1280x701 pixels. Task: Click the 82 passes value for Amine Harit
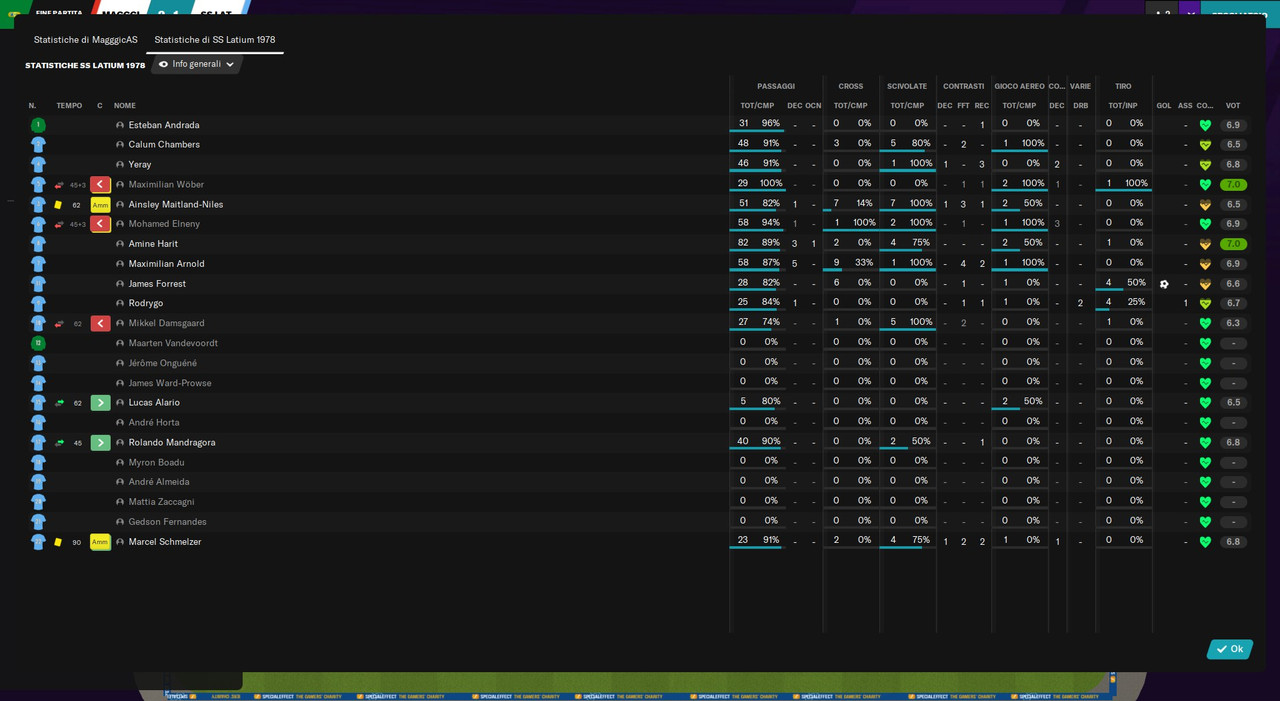pos(743,243)
